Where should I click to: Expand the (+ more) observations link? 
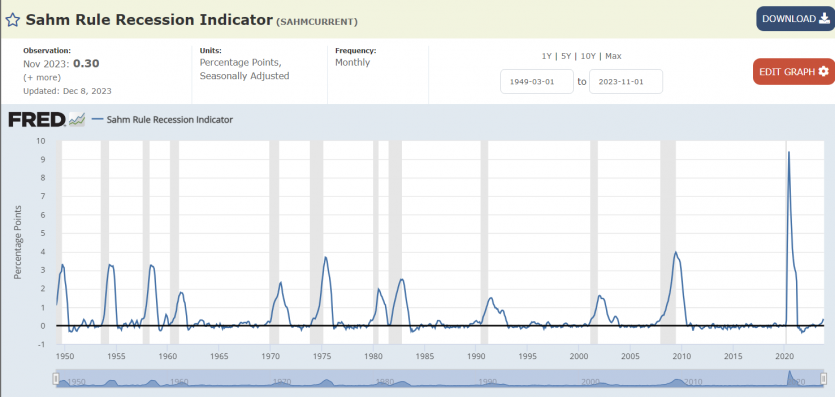42,77
